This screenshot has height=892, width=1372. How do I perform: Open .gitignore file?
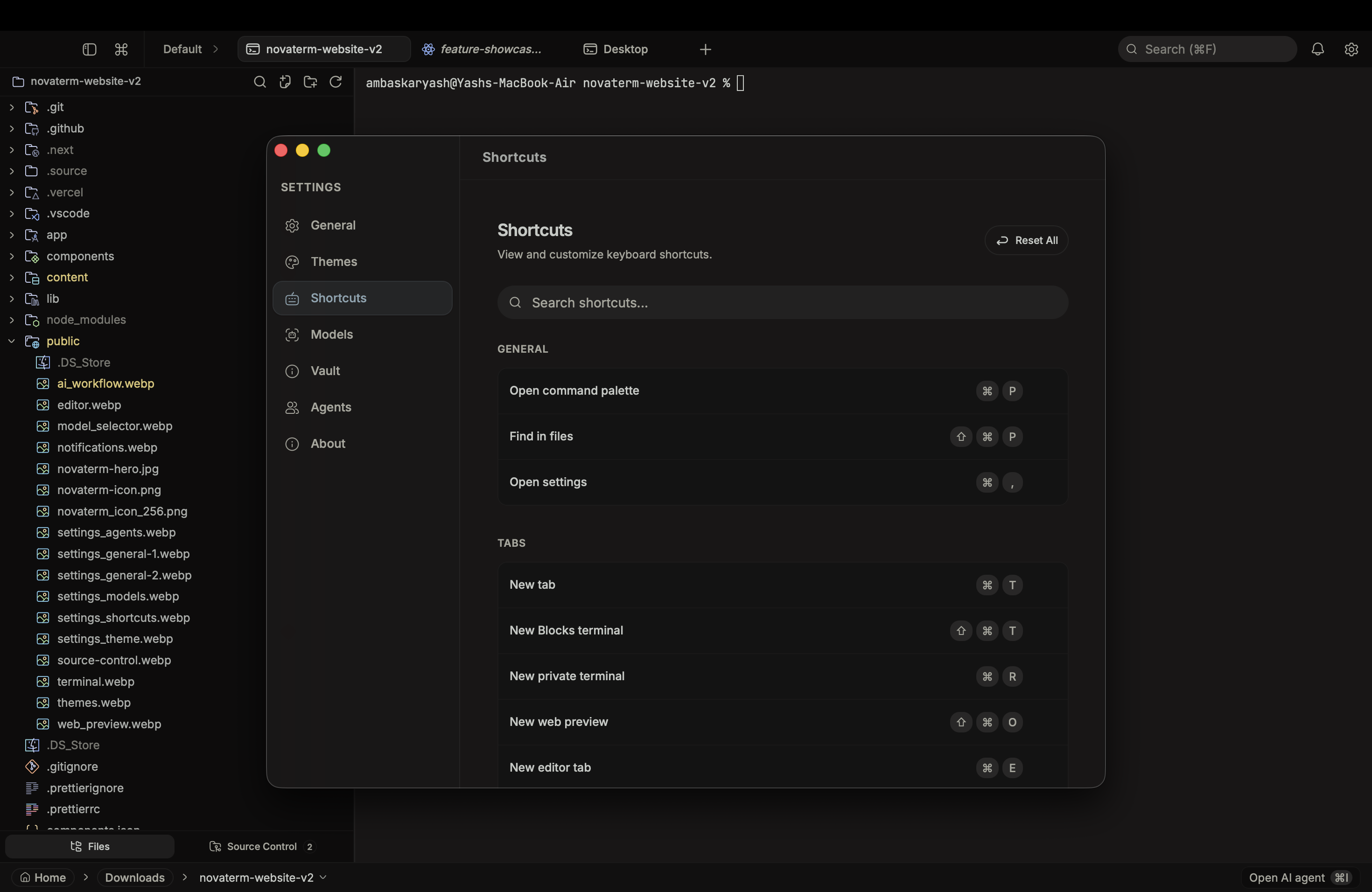tap(72, 767)
